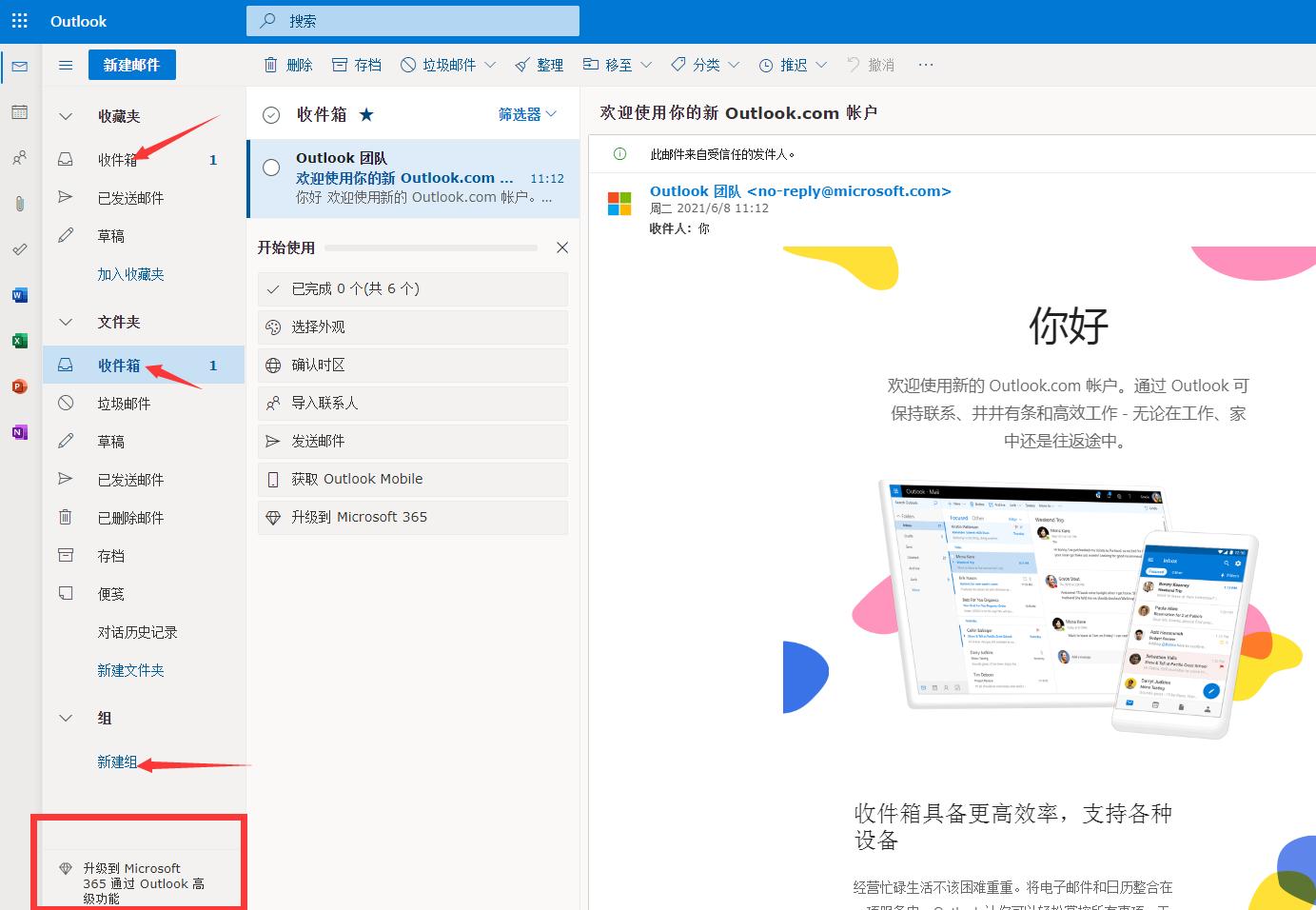
Task: Open PowerPoint from the sidebar icons
Action: tap(19, 386)
